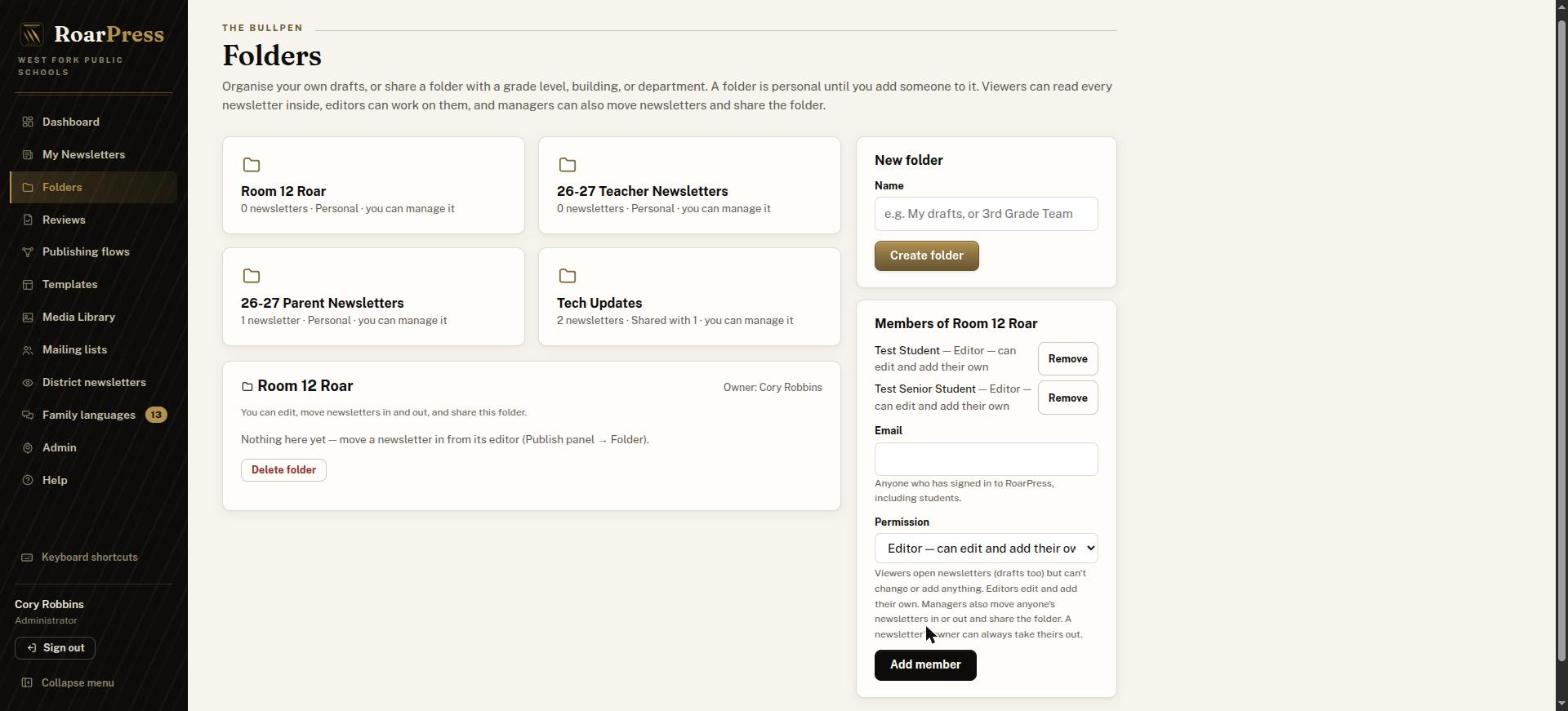
Task: Open the Templates section
Action: pos(93,285)
